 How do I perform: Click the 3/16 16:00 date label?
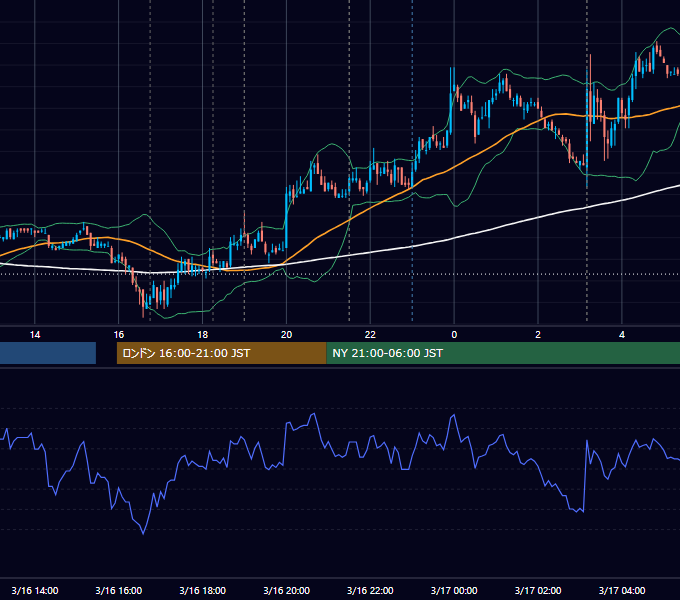click(118, 590)
